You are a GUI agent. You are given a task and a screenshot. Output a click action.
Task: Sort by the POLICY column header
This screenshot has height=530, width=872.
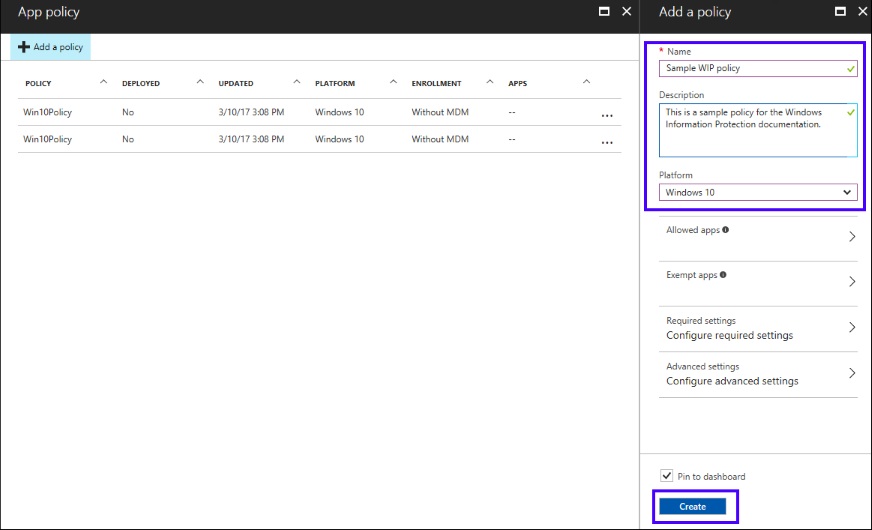[x=38, y=84]
